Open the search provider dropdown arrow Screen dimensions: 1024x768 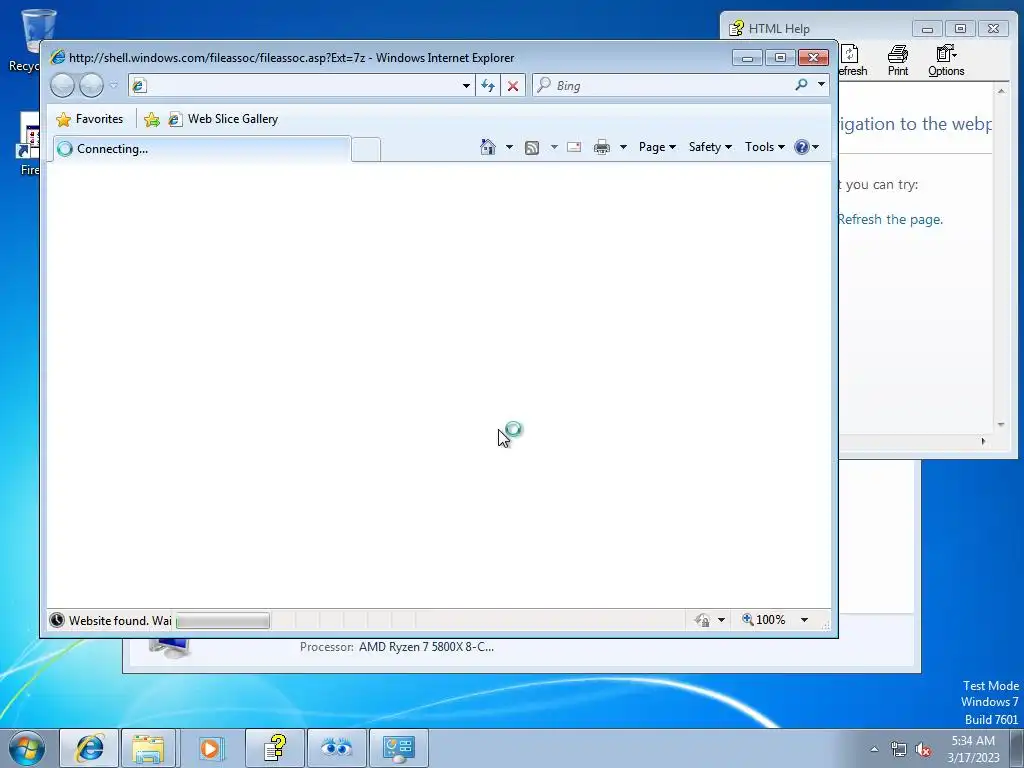click(822, 85)
